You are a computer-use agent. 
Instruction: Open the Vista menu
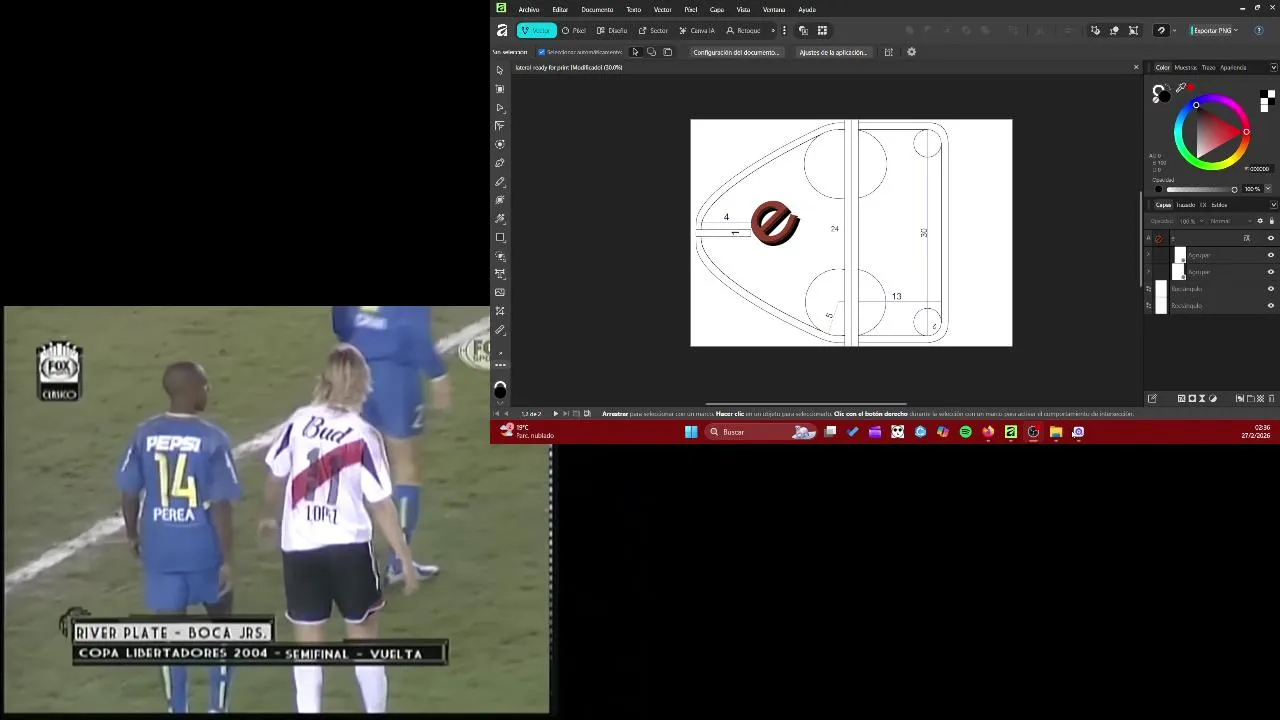coord(743,9)
